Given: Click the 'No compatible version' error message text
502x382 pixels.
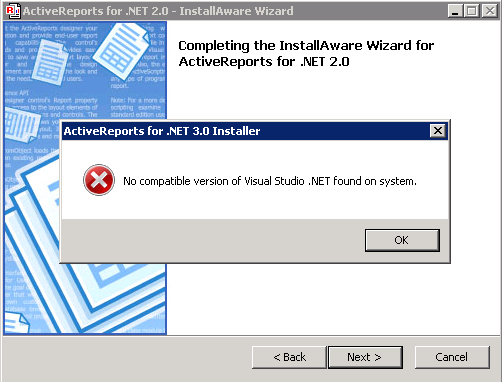Looking at the screenshot, I should coord(270,181).
